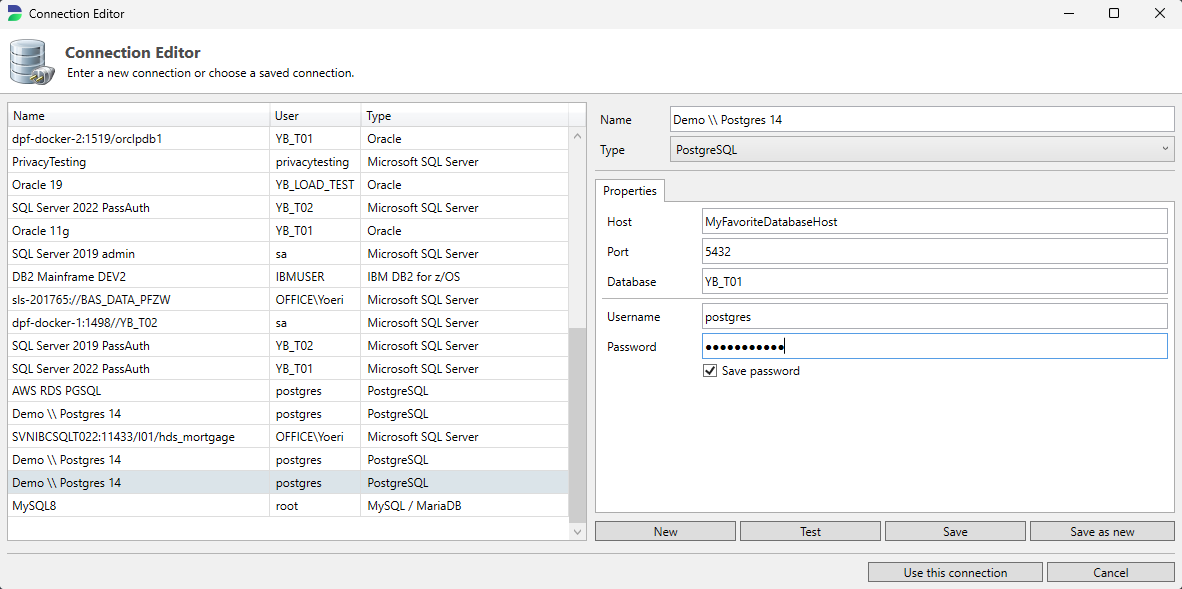Select the MySQL8 connection row

pyautogui.click(x=140, y=506)
